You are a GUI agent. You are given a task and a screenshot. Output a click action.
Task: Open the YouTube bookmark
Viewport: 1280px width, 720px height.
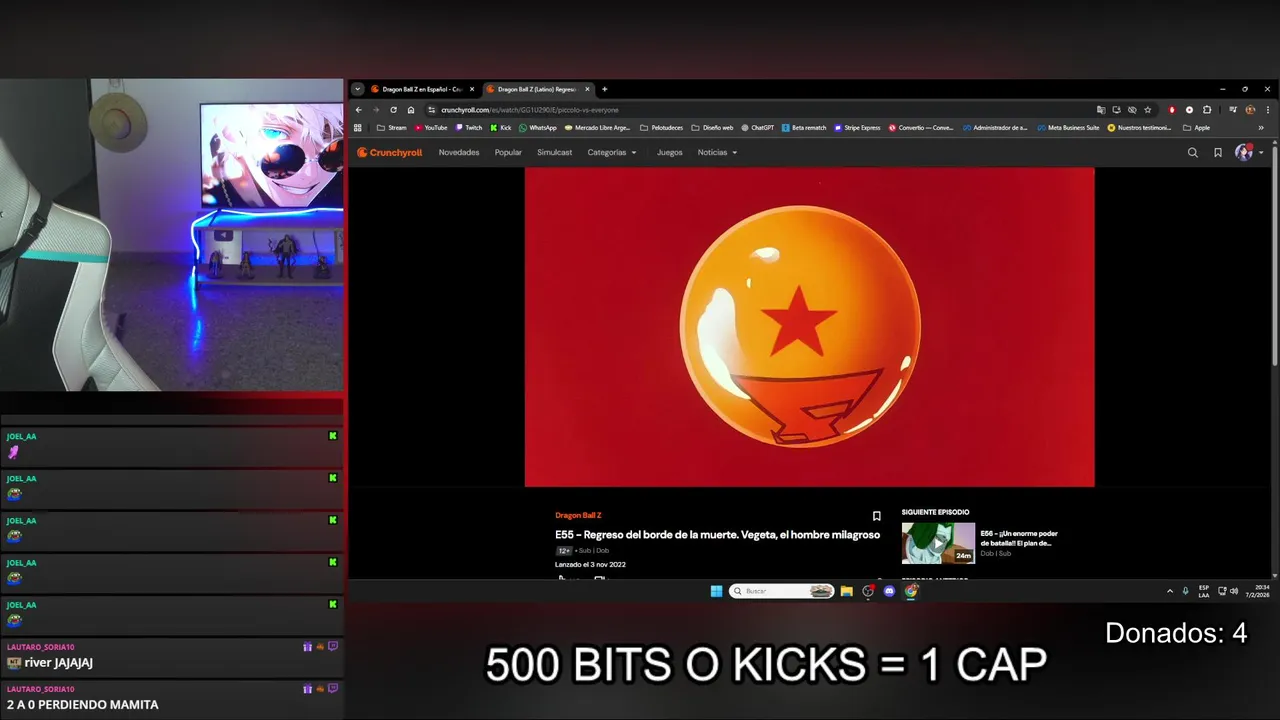pos(431,128)
